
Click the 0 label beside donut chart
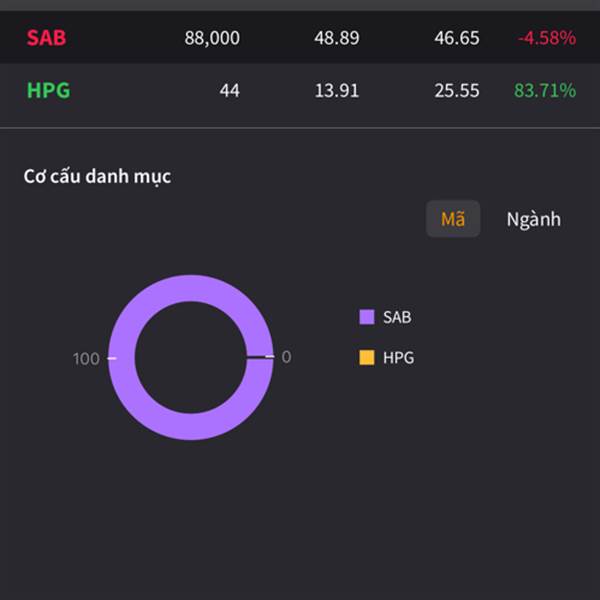pos(286,357)
